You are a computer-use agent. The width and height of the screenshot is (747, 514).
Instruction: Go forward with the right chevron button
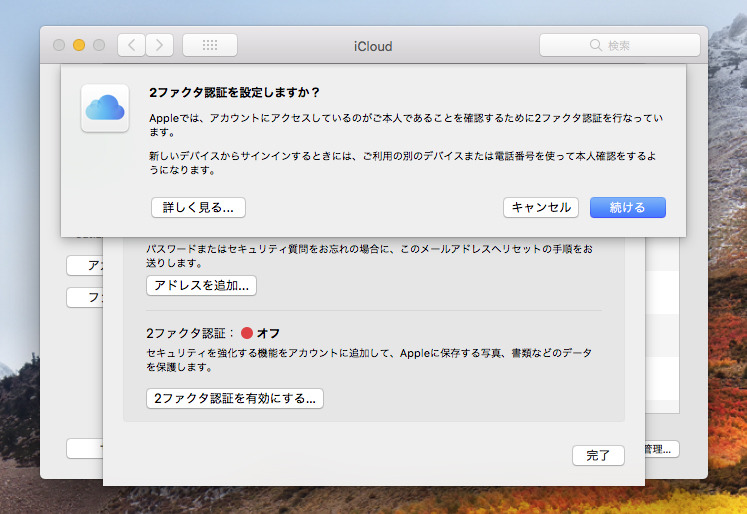click(x=159, y=45)
